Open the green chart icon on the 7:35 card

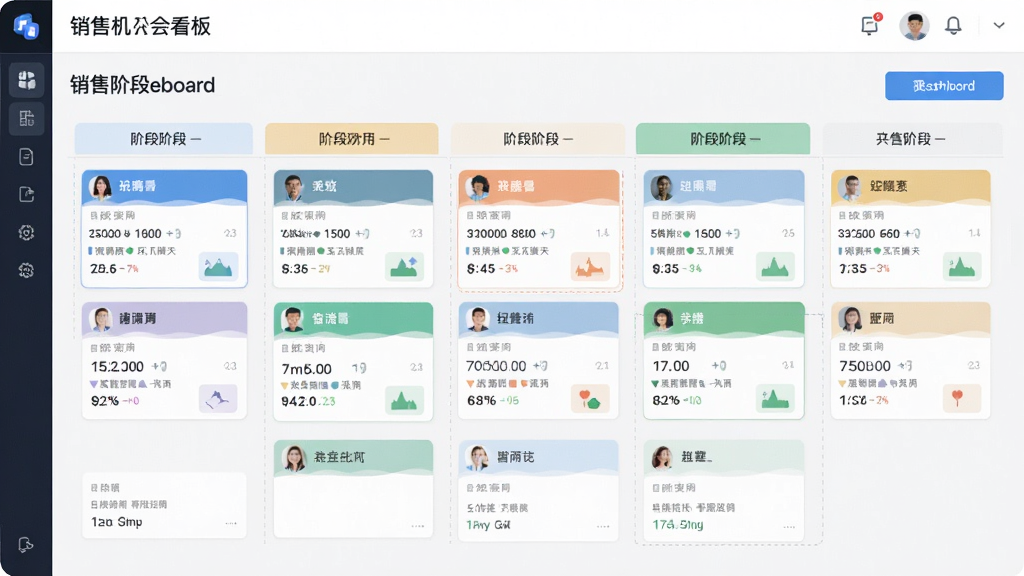[x=962, y=266]
